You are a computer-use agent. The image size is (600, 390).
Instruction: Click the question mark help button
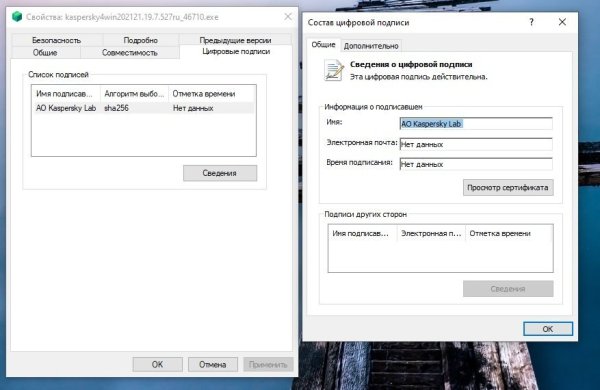pos(532,22)
